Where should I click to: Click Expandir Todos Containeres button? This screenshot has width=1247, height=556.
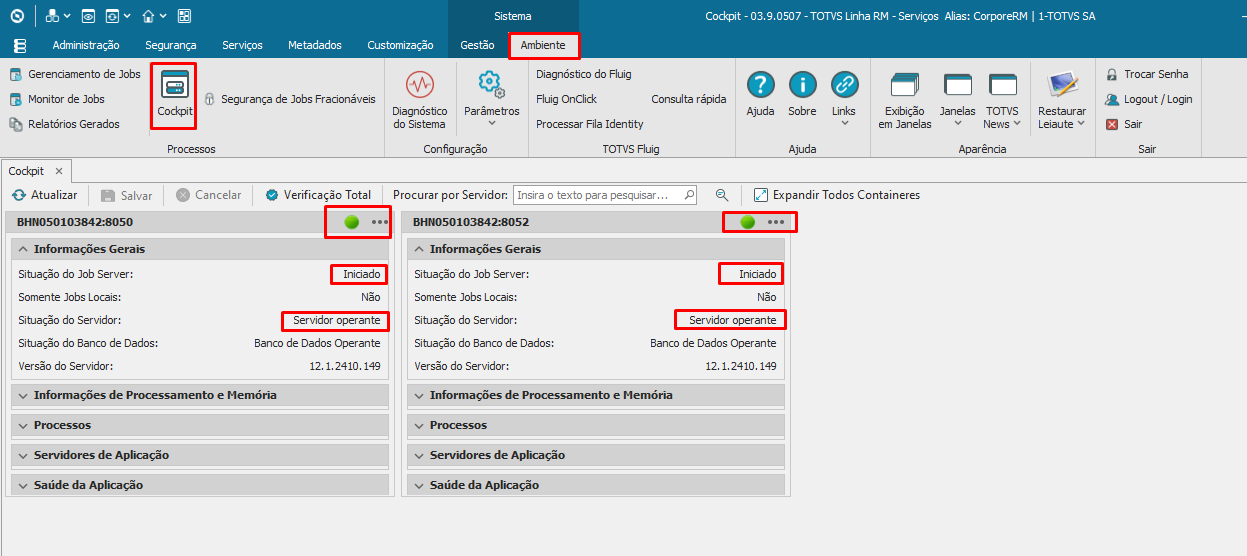tap(837, 195)
